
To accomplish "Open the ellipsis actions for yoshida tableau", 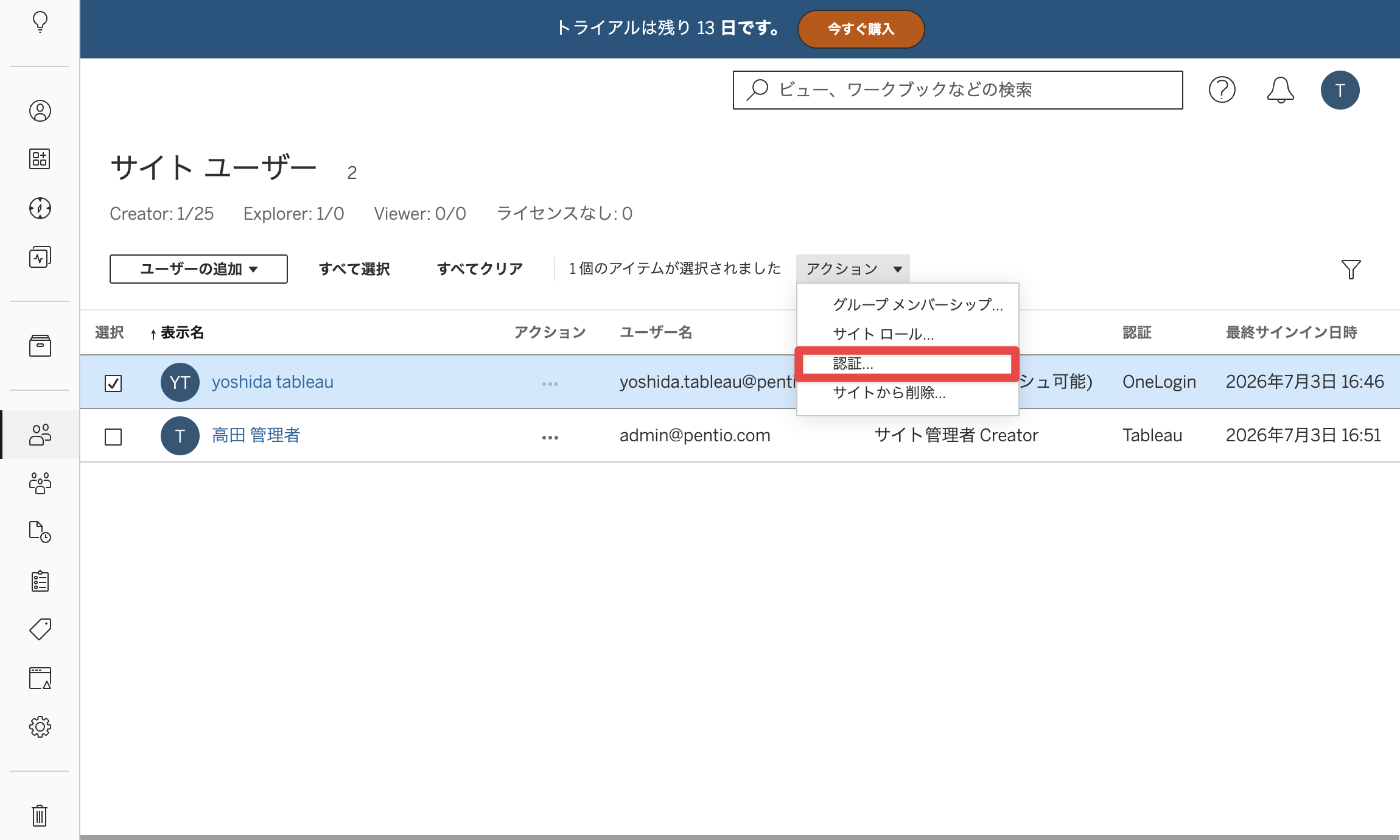I will coord(550,384).
